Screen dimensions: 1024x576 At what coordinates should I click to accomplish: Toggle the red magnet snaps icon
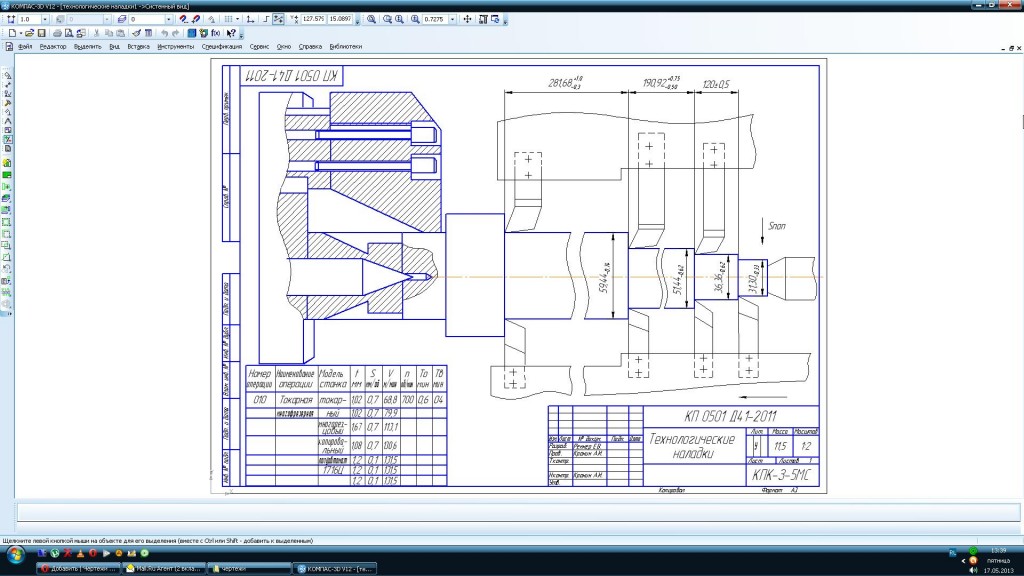pos(184,19)
